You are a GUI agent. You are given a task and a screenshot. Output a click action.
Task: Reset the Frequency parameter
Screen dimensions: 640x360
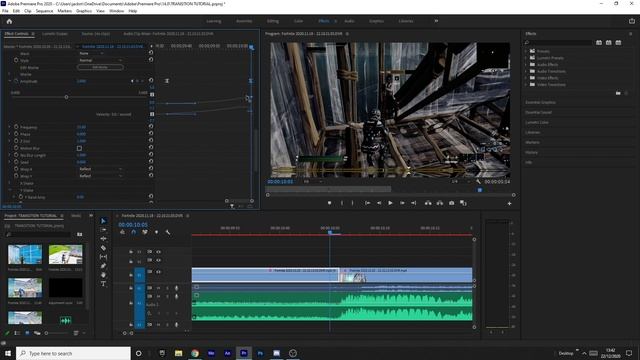tap(151, 127)
